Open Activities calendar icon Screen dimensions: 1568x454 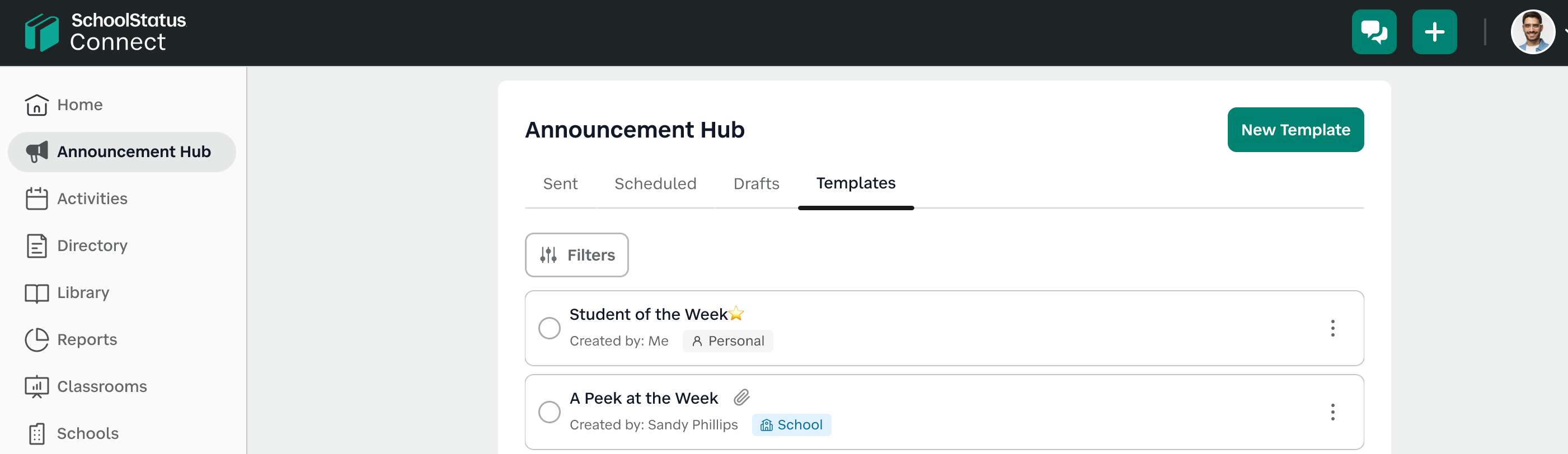pos(36,198)
